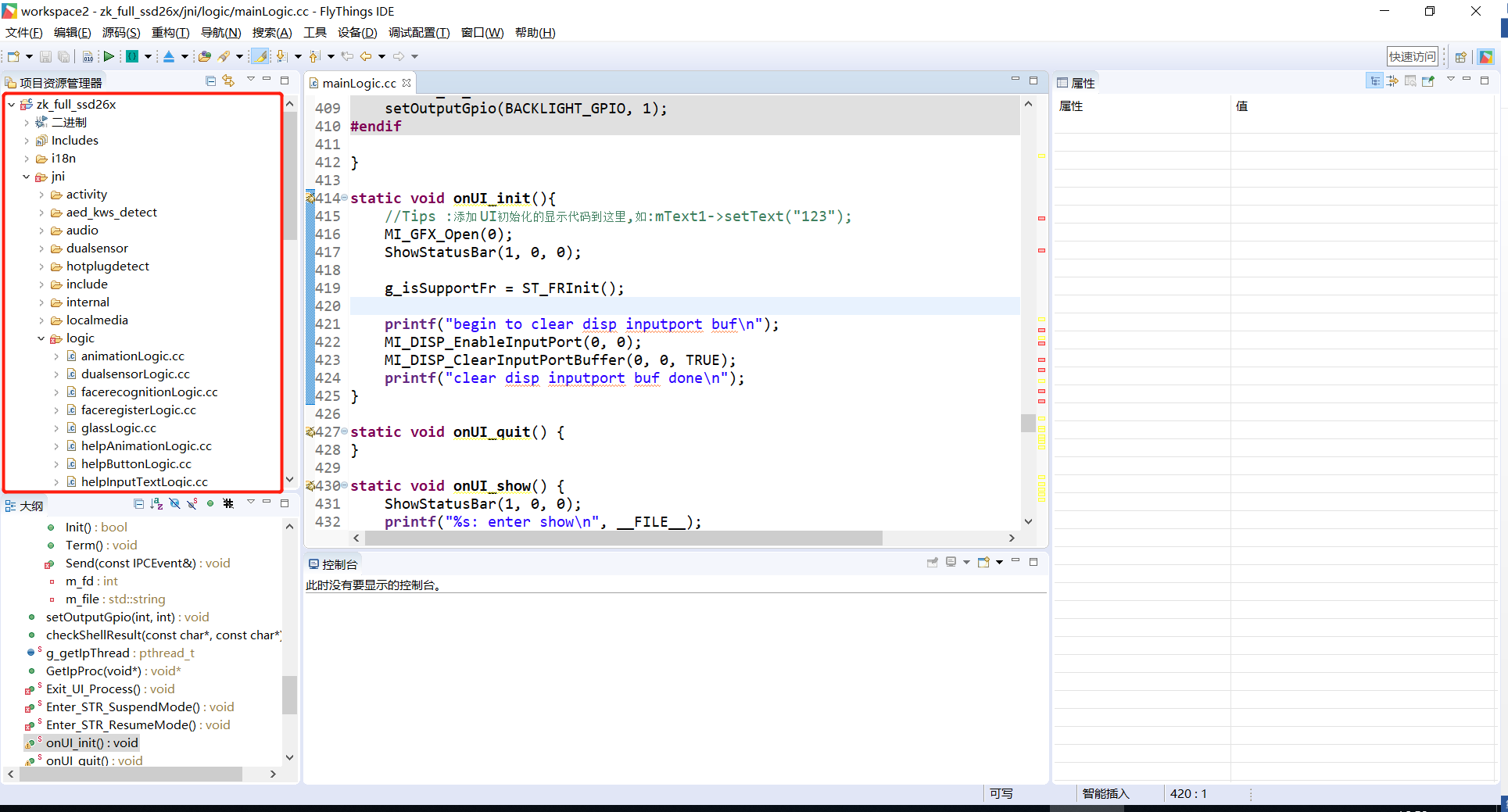Click the Open Type folder icon
The image size is (1508, 812).
pos(205,56)
